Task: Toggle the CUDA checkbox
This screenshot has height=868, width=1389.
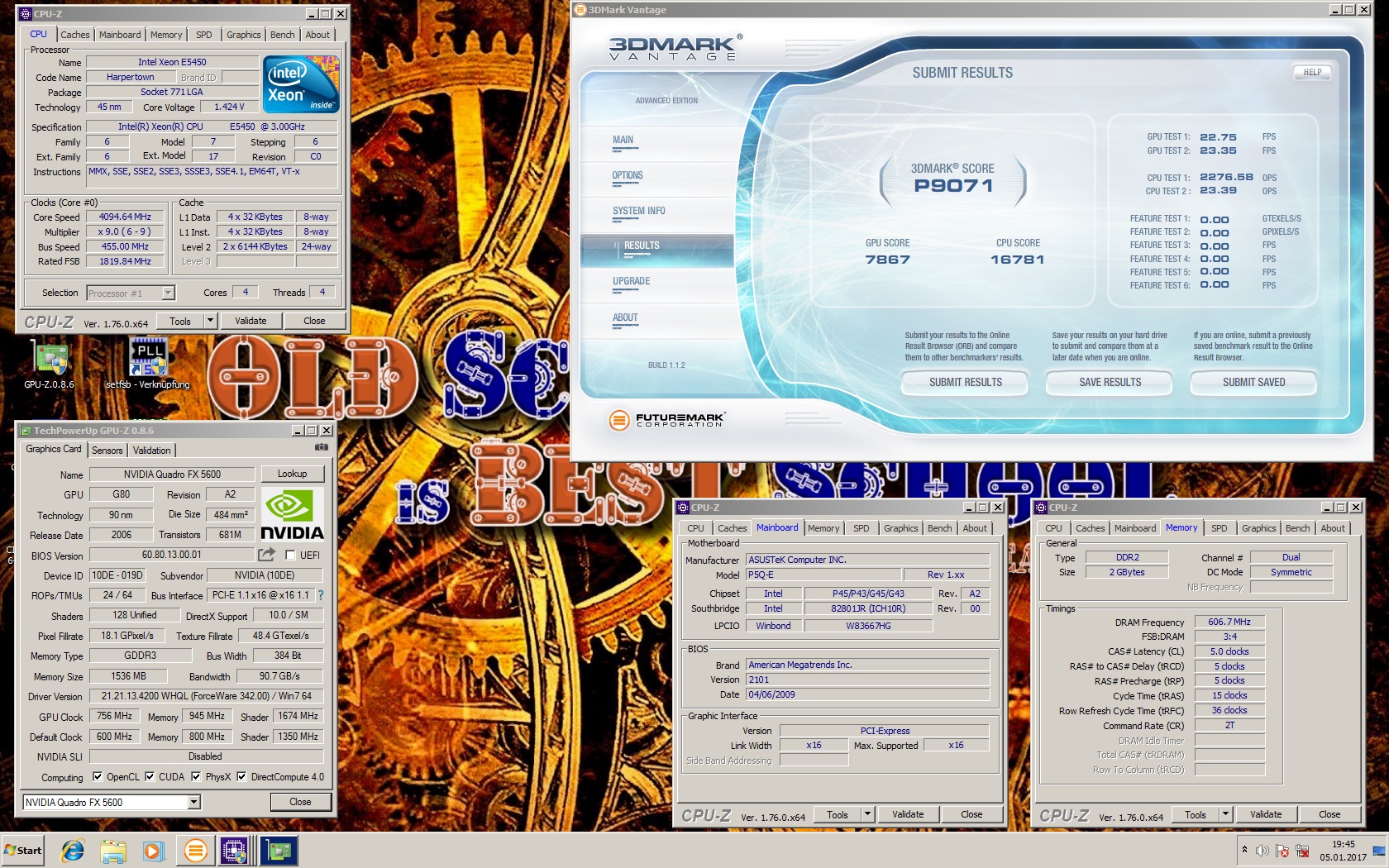Action: (150, 776)
